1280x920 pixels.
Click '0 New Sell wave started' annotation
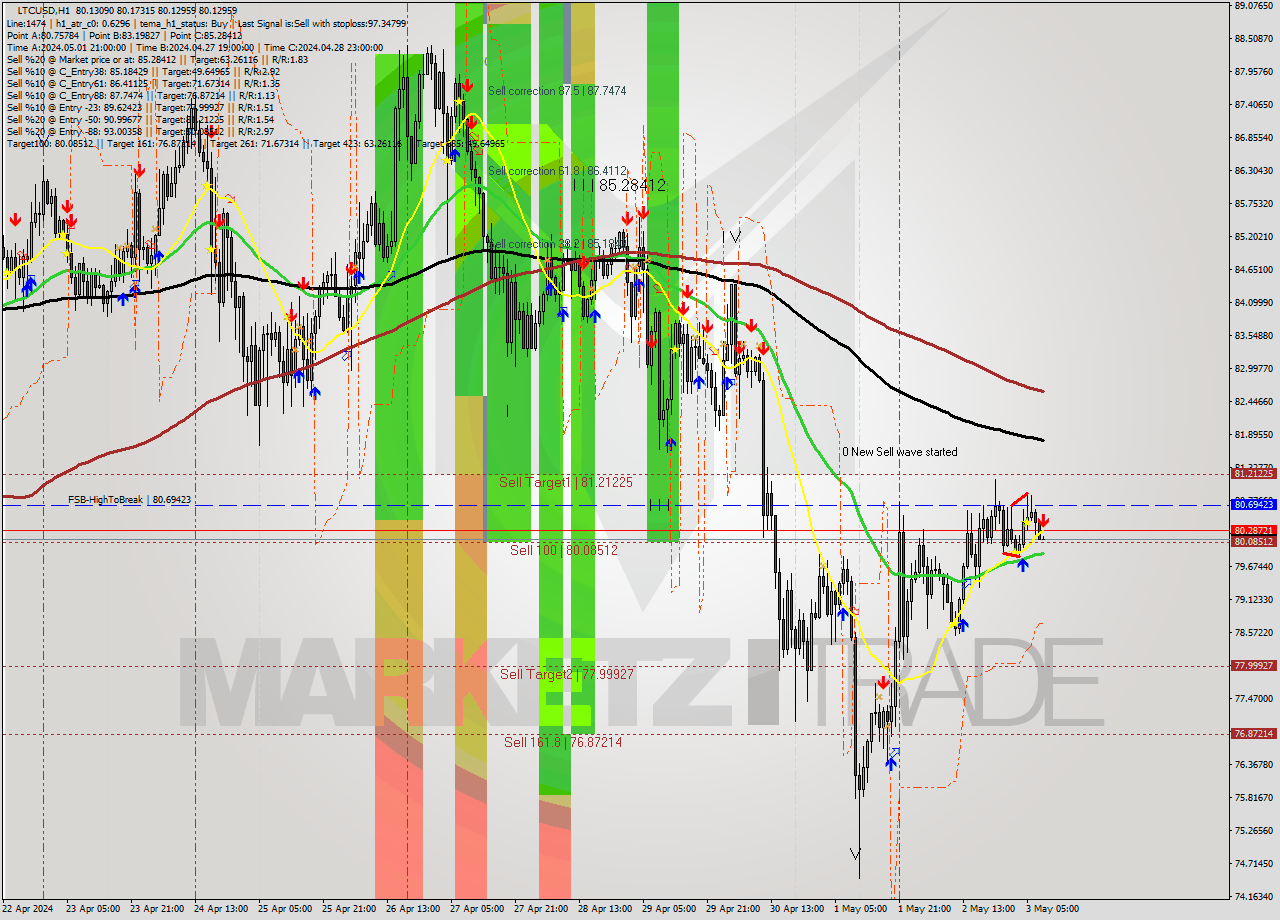tap(899, 452)
